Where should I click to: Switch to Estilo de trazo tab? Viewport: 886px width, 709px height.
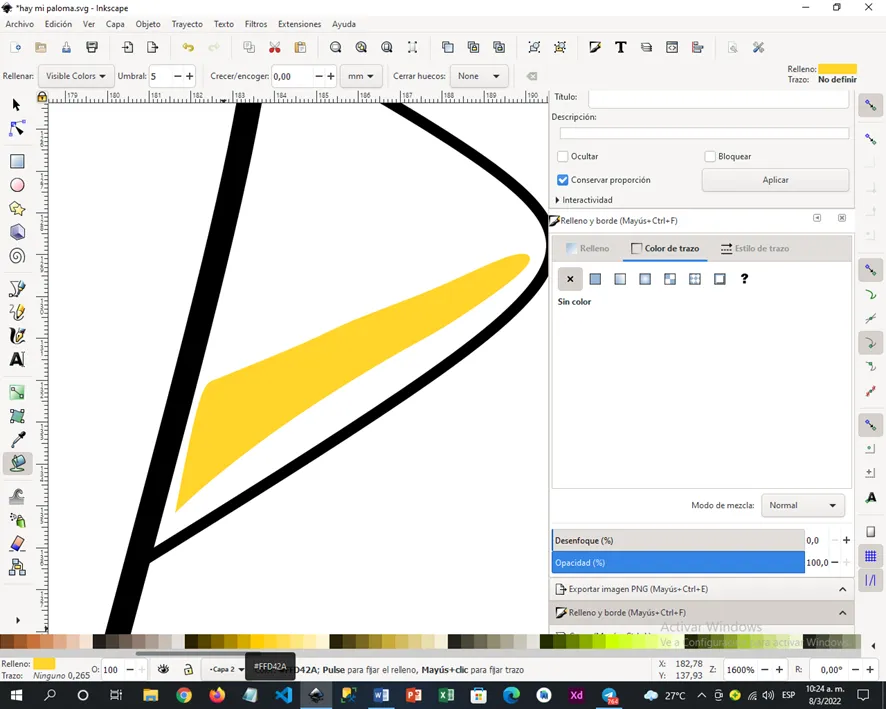tap(755, 249)
